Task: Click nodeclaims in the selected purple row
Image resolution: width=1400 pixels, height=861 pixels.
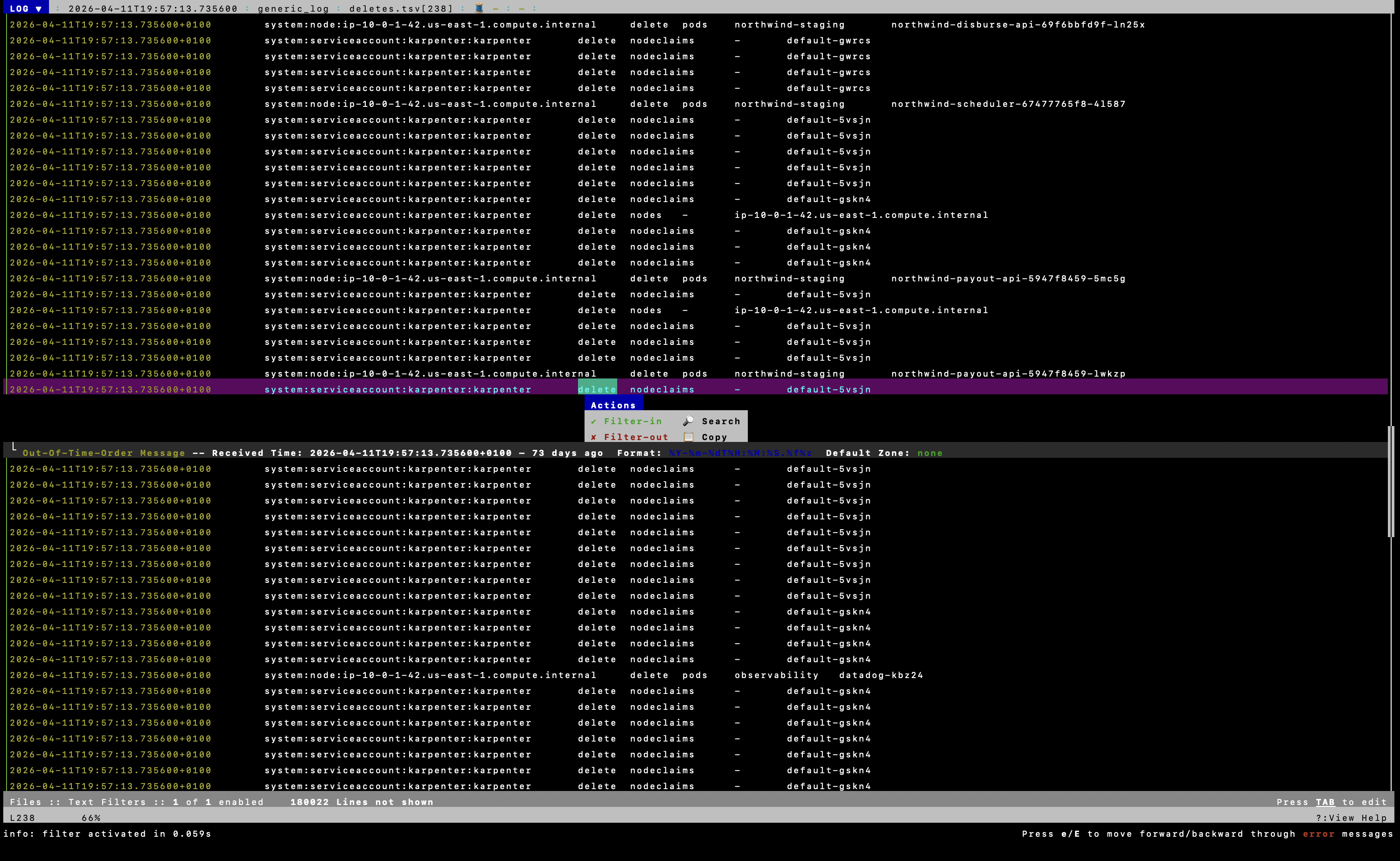Action: click(x=662, y=390)
